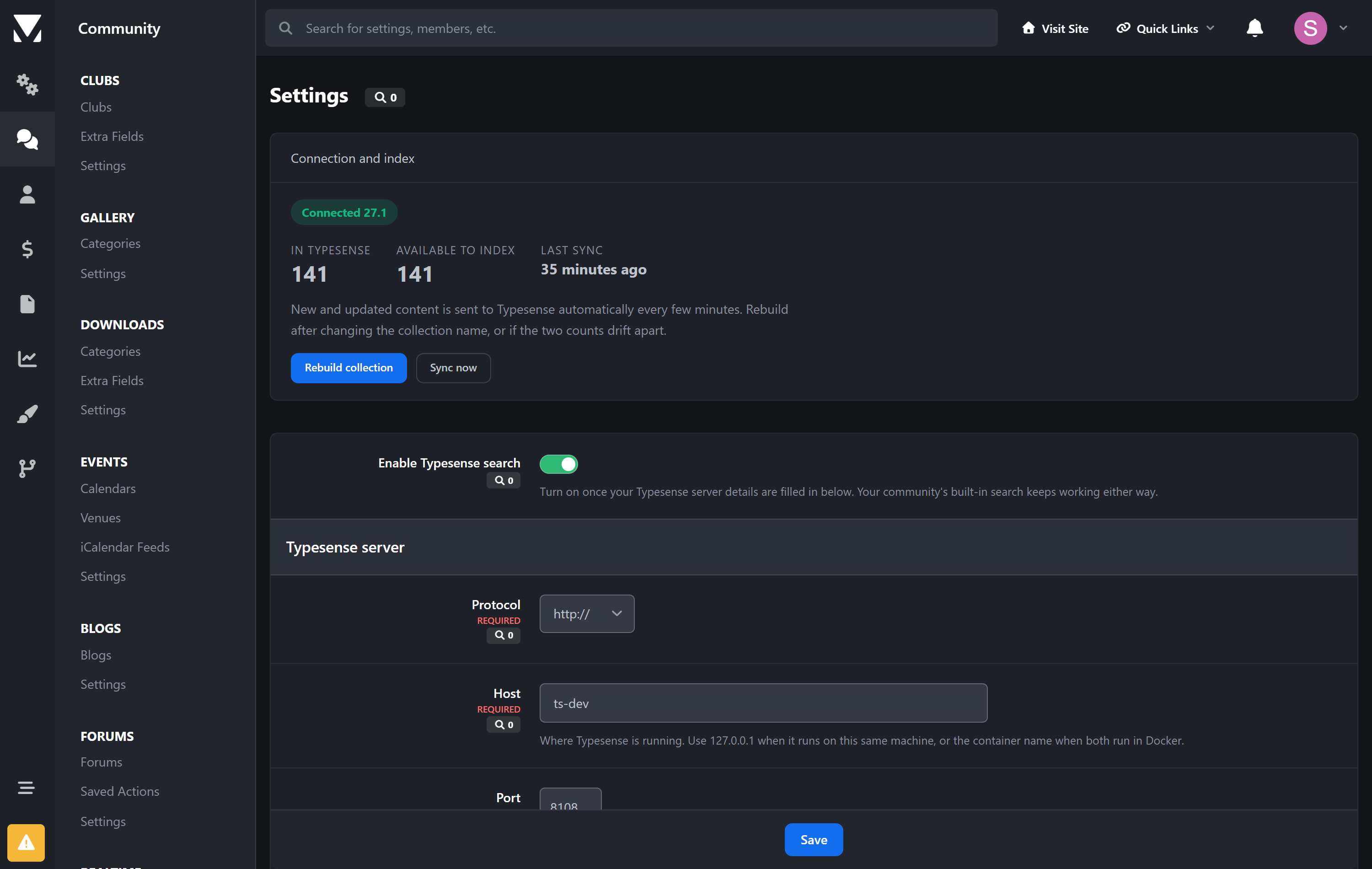Open Settings under DOWNLOADS section
This screenshot has height=869, width=1372.
coord(103,410)
